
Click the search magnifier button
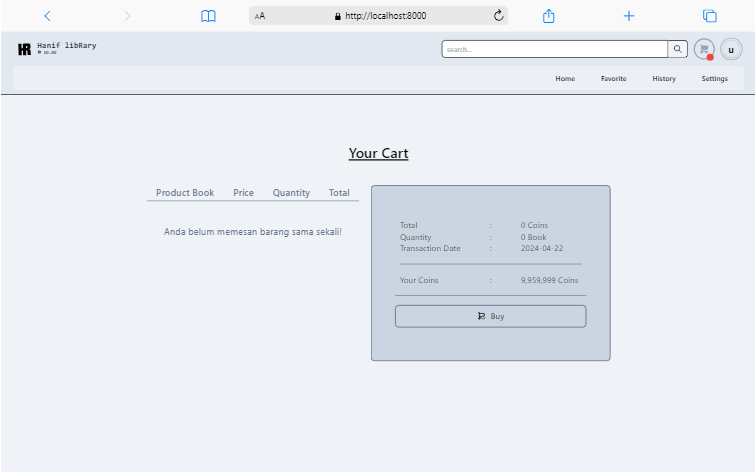coord(677,49)
